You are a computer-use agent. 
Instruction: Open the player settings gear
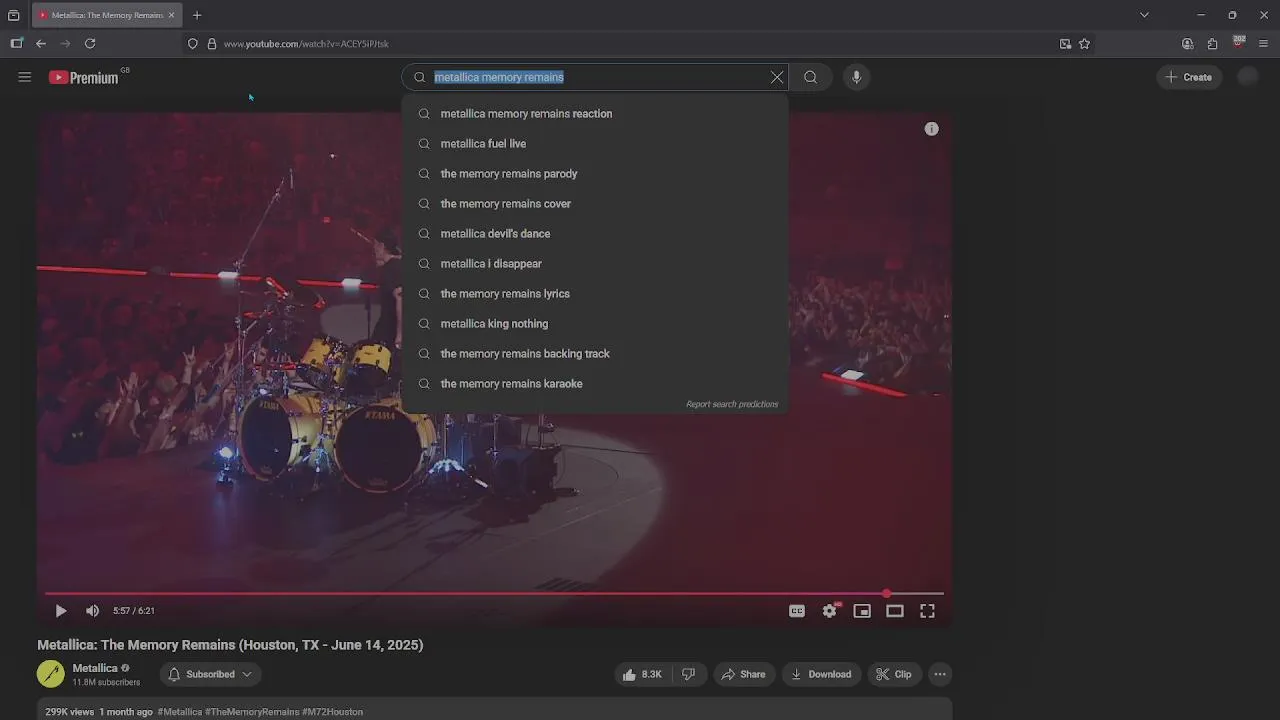coord(830,611)
